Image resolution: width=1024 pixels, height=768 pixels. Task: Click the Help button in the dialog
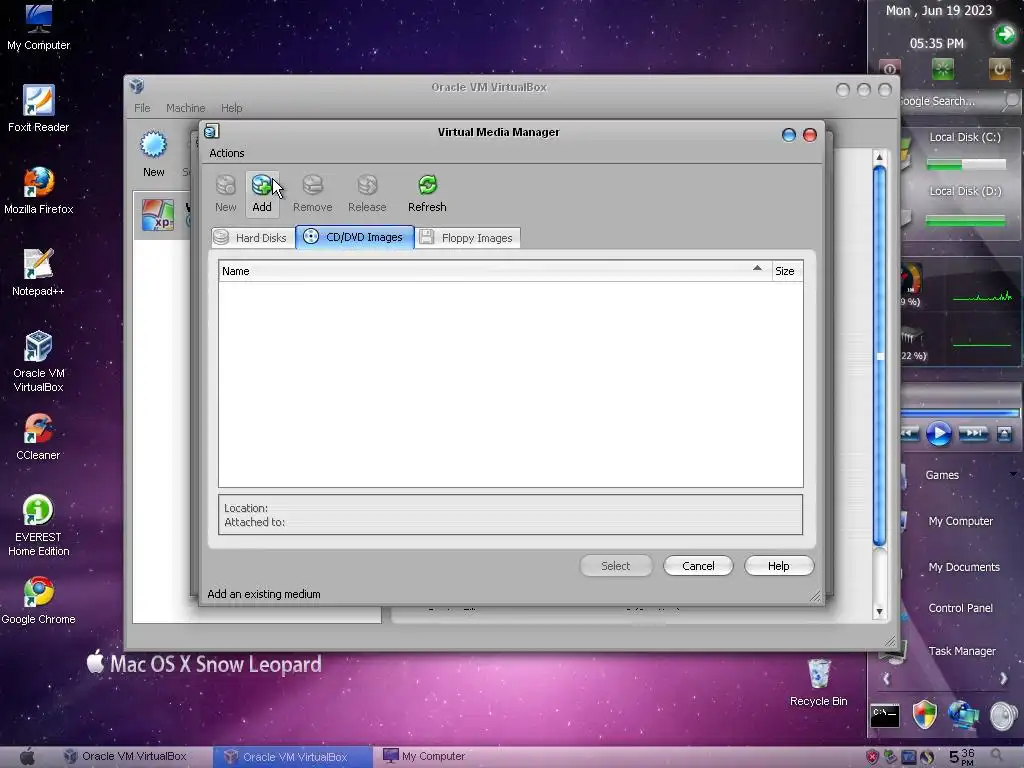pos(778,566)
